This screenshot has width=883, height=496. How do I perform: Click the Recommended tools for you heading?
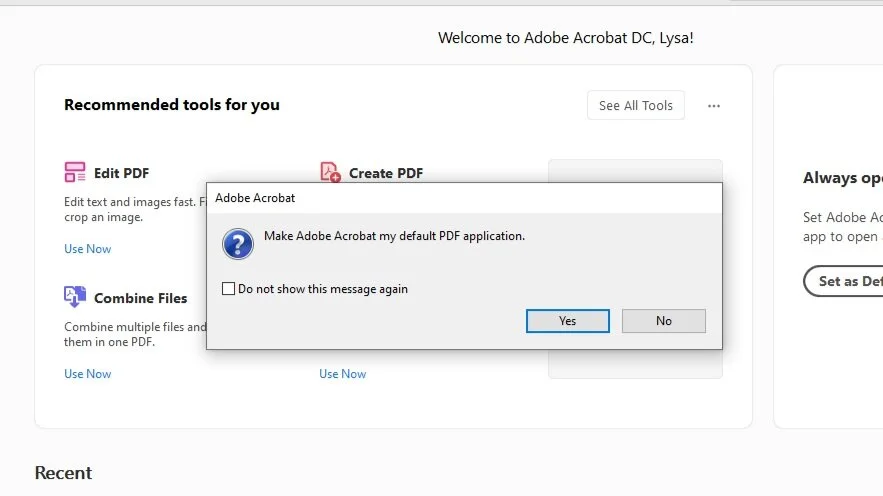pyautogui.click(x=172, y=105)
